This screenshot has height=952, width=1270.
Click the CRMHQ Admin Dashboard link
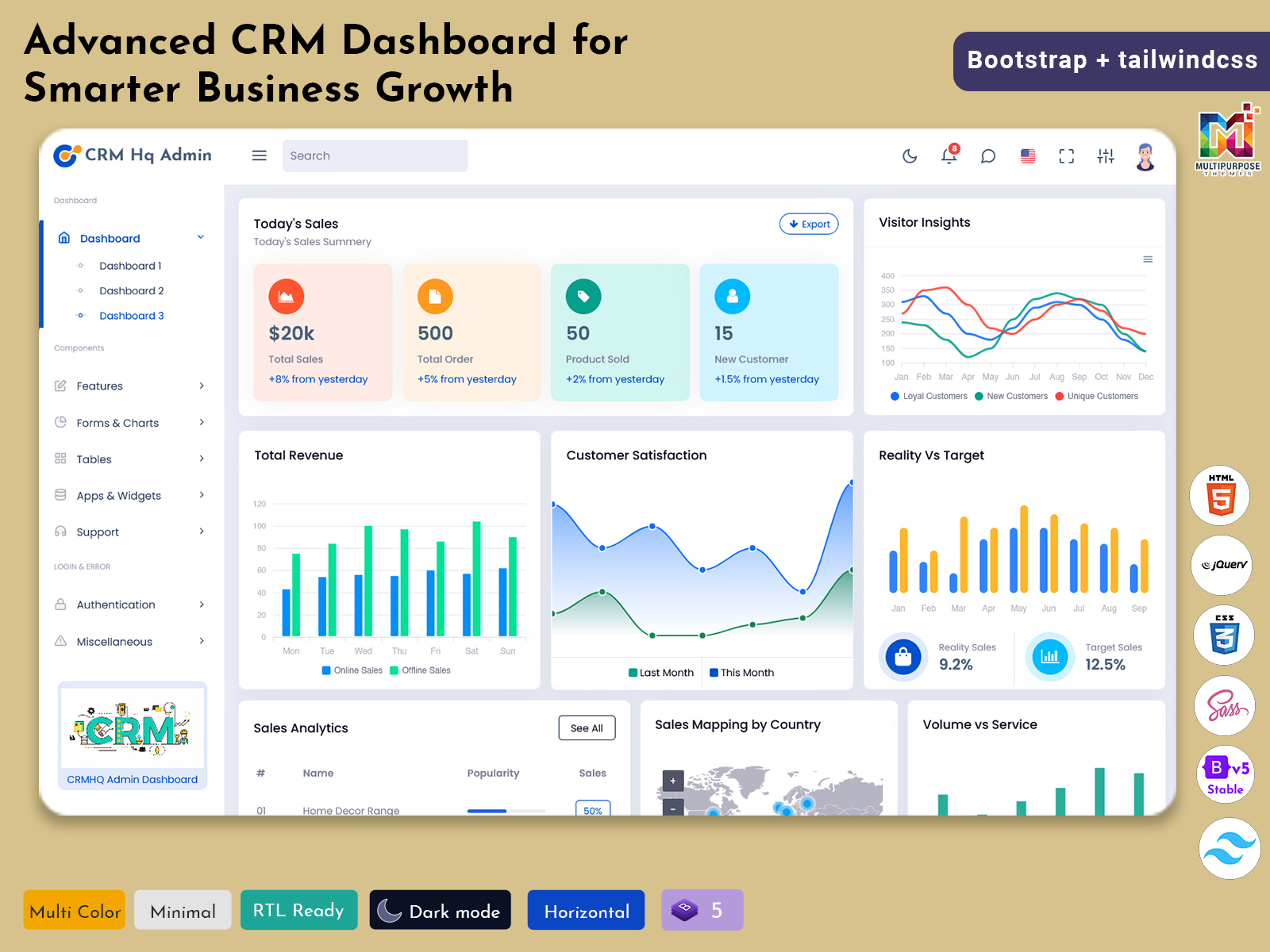tap(133, 779)
